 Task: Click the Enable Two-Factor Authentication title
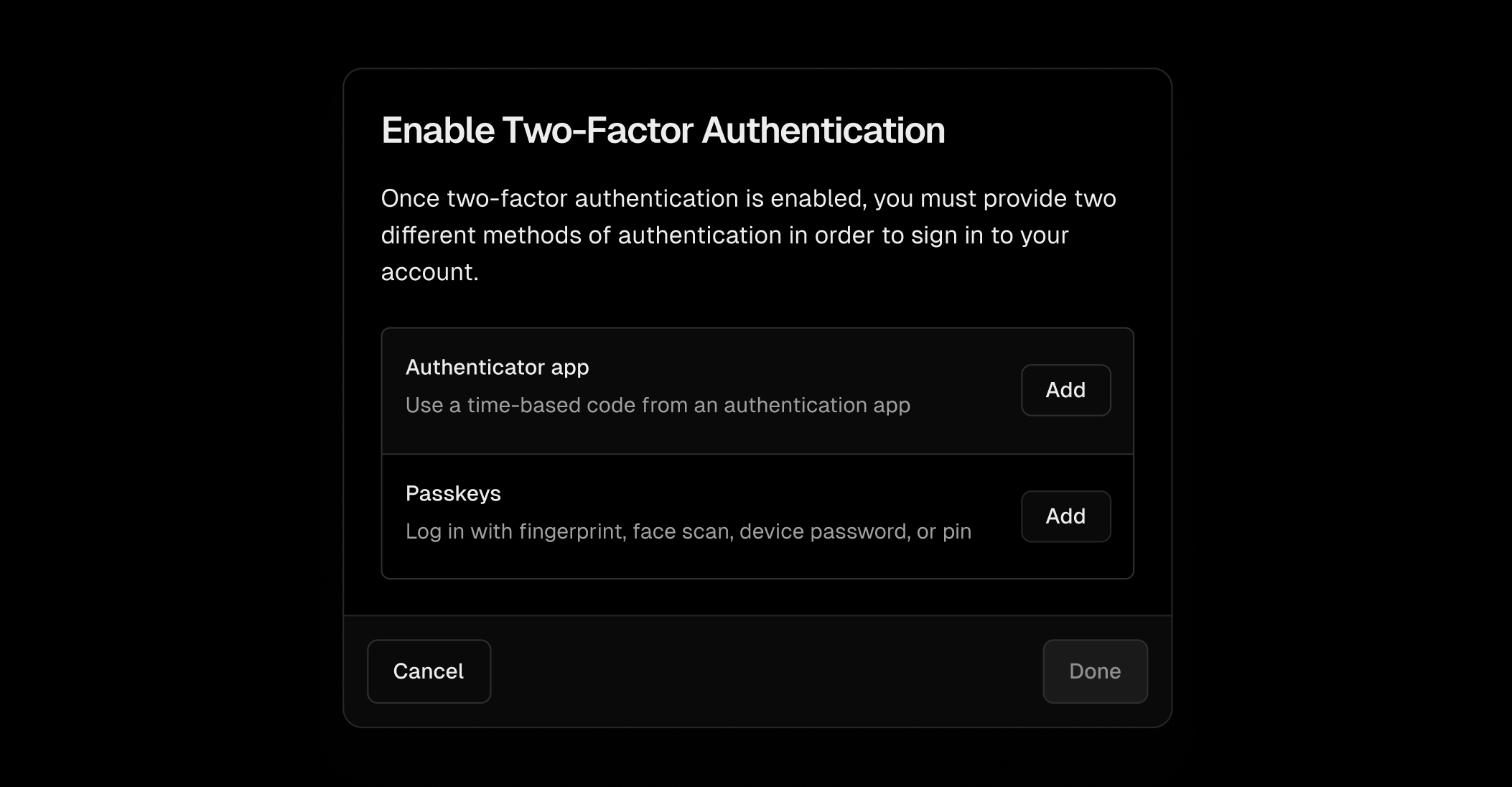pos(663,130)
